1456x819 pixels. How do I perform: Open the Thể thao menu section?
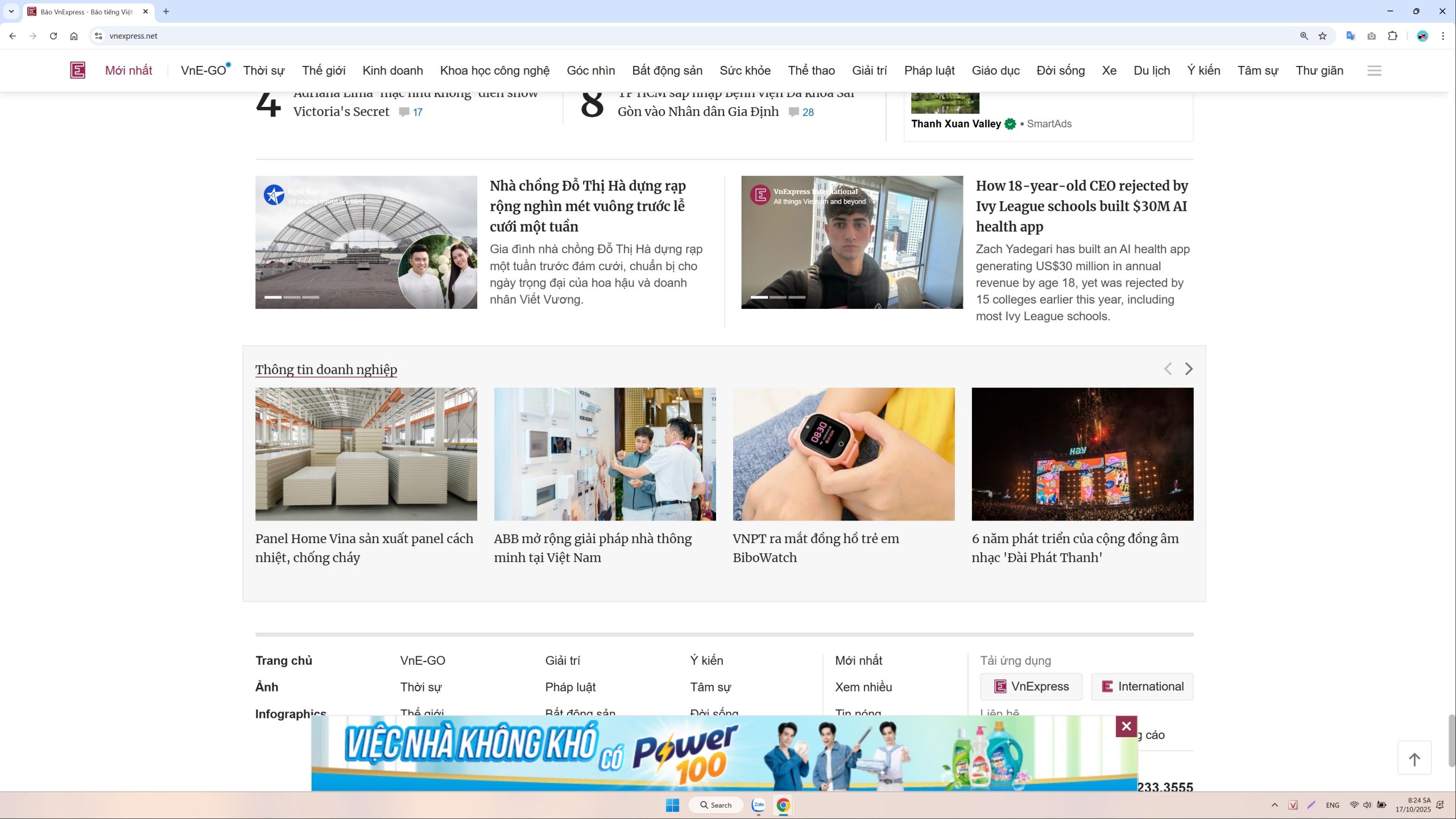pos(811,71)
